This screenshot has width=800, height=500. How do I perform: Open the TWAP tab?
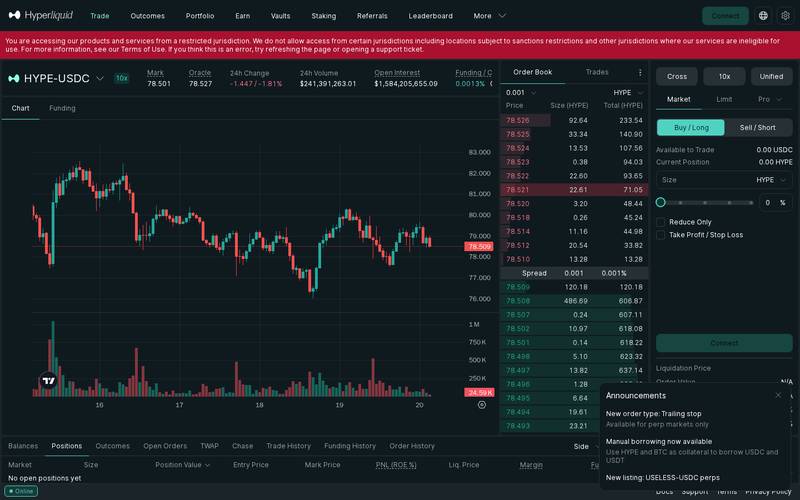[x=209, y=446]
